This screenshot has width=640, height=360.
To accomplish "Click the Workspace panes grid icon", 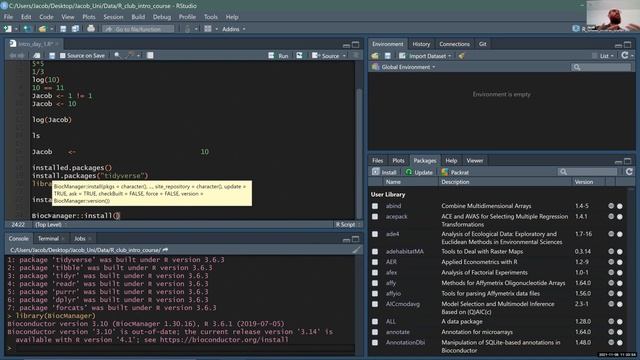I will click(x=208, y=29).
